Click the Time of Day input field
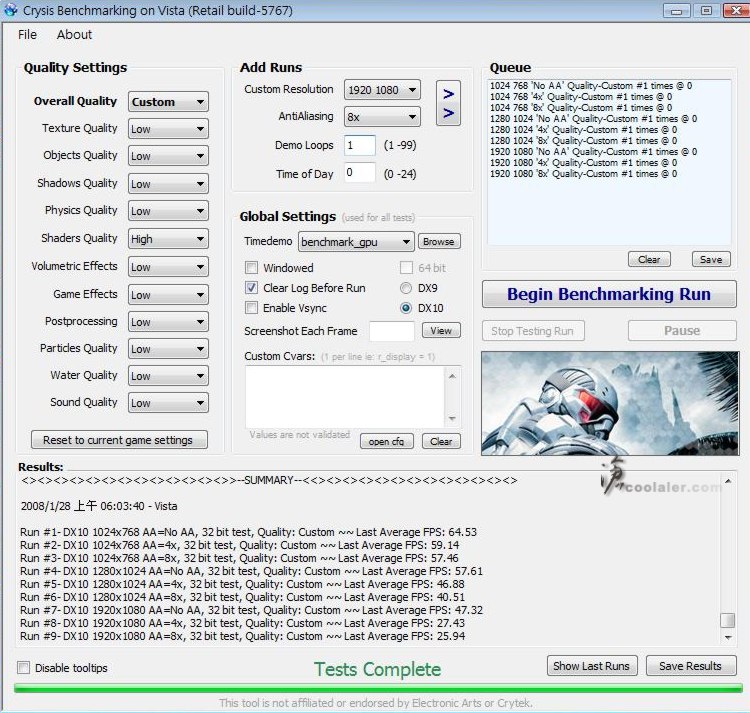Screen dimensions: 750x713 pos(360,173)
